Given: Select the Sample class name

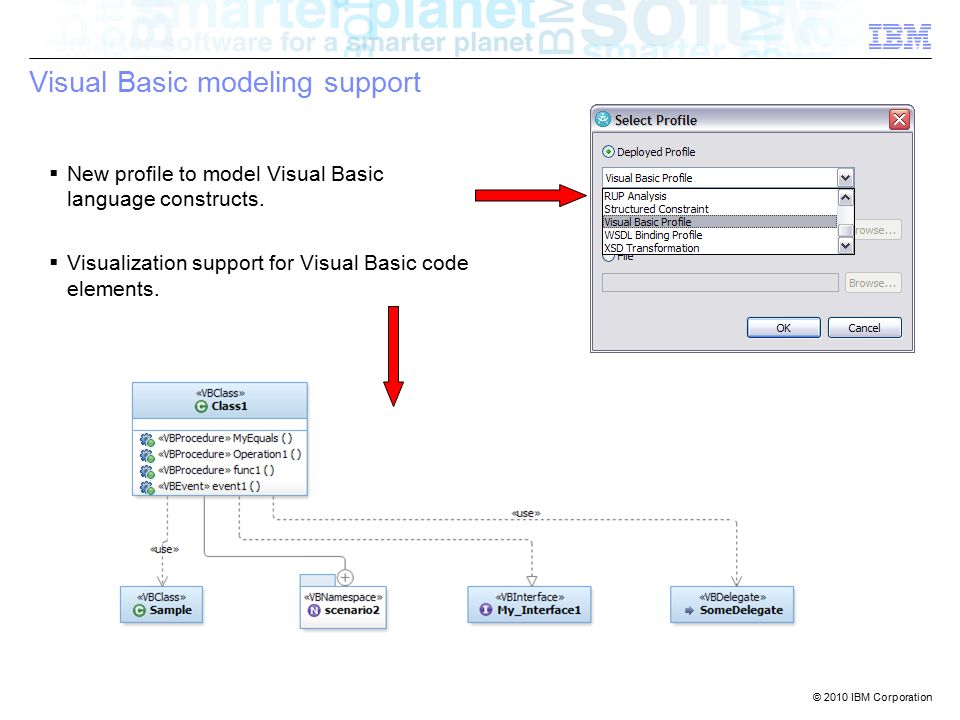Looking at the screenshot, I should [x=170, y=610].
